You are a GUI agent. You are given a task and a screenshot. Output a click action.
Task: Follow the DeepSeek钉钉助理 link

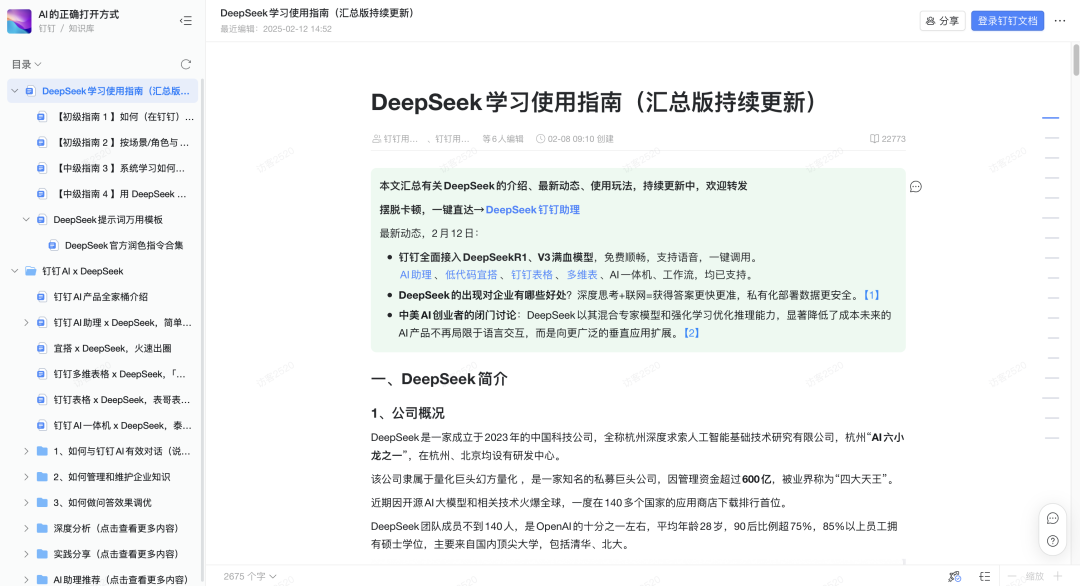coord(532,210)
